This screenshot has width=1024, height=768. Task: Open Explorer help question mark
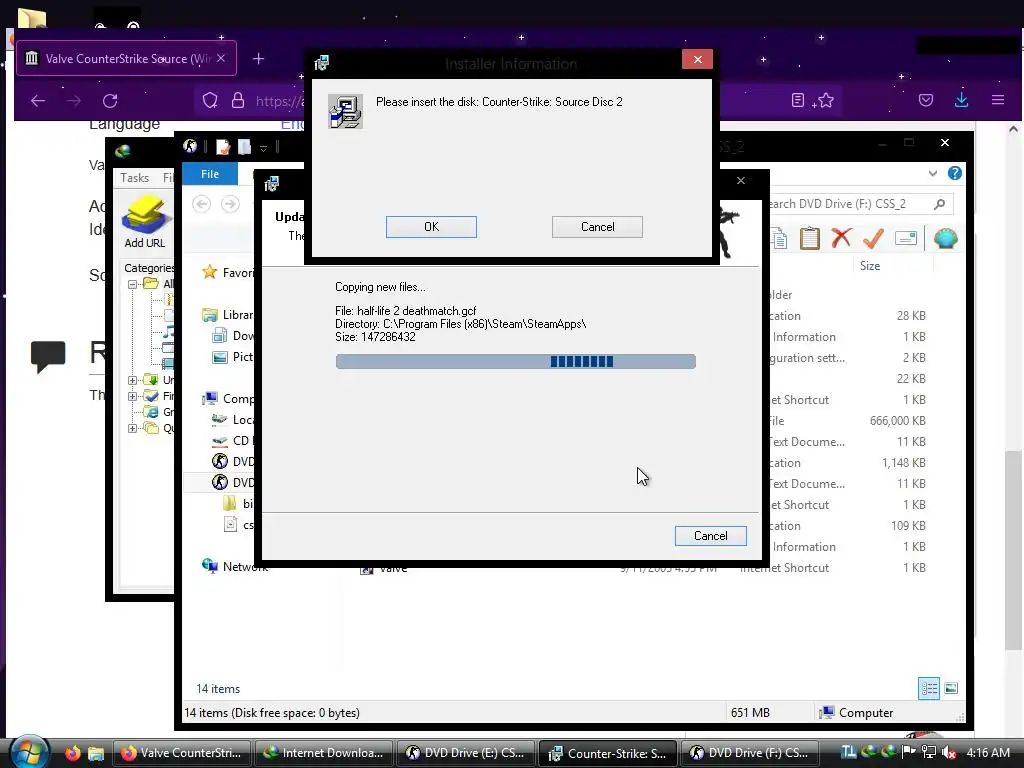point(954,173)
